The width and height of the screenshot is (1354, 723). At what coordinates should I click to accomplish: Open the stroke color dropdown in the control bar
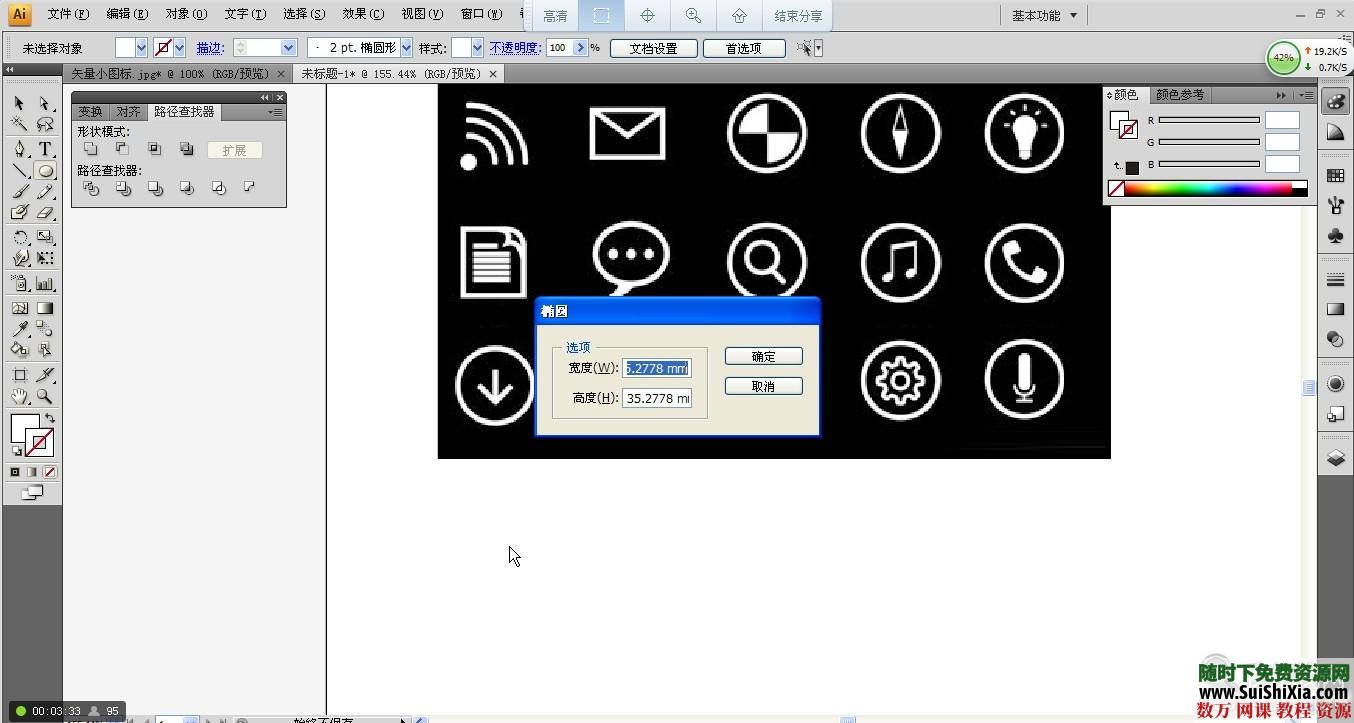[179, 48]
